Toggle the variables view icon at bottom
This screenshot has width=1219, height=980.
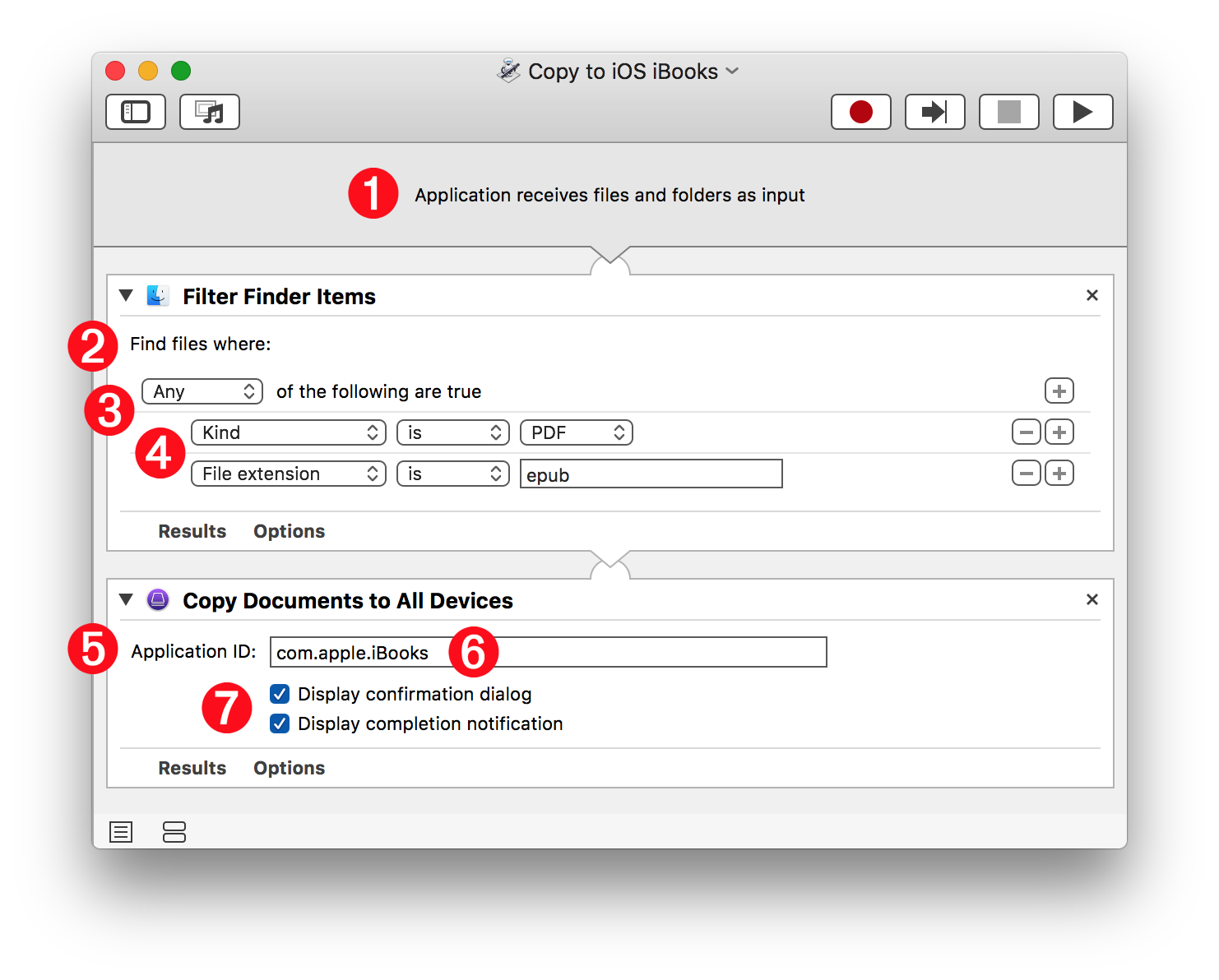(174, 832)
